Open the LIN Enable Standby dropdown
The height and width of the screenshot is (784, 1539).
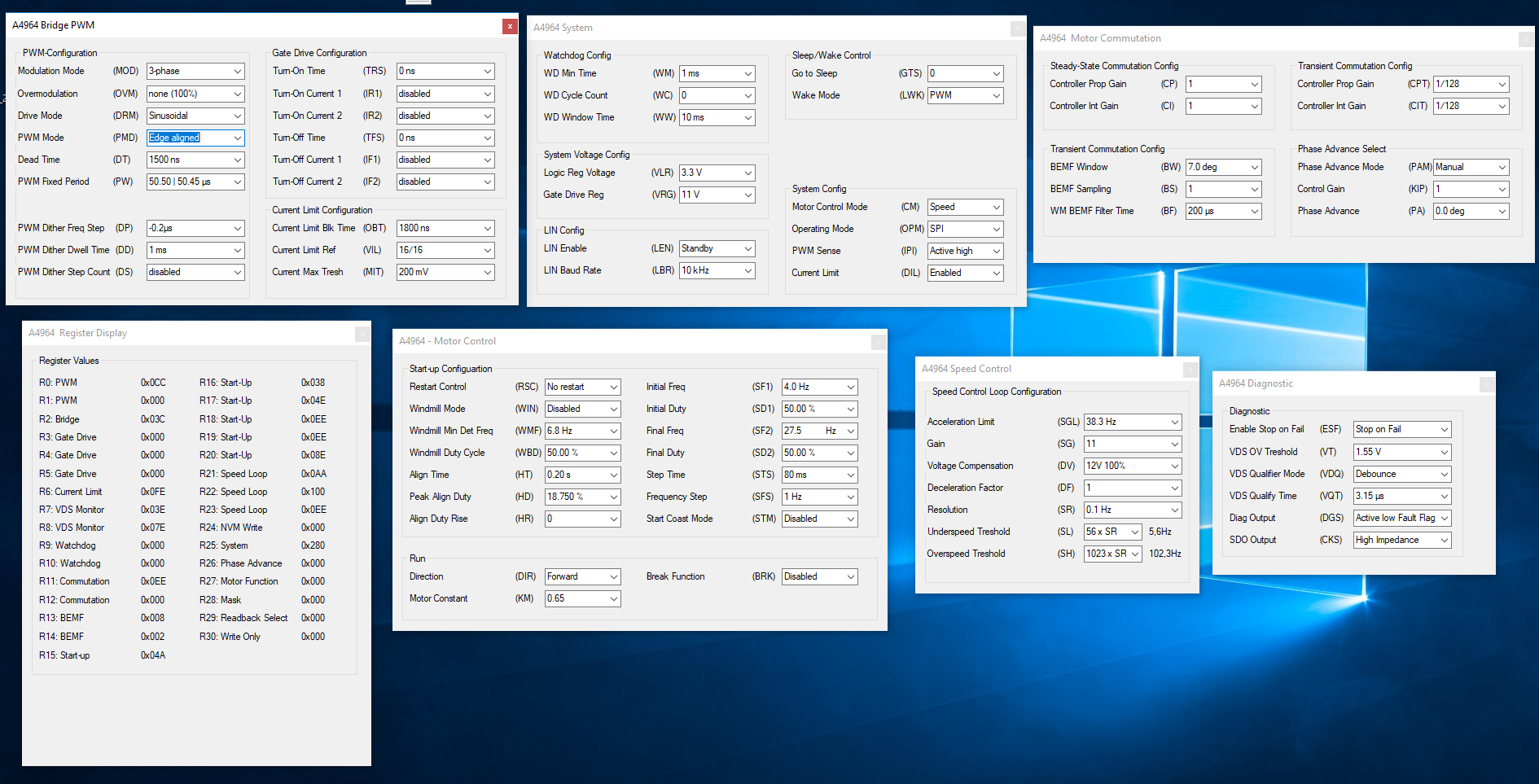[x=717, y=248]
